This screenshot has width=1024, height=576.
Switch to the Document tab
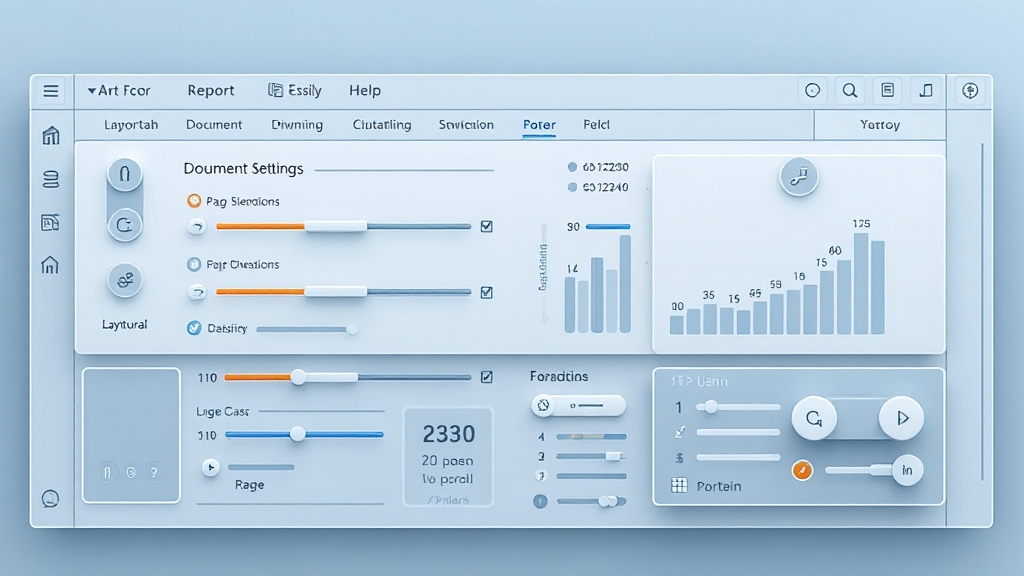tap(214, 125)
